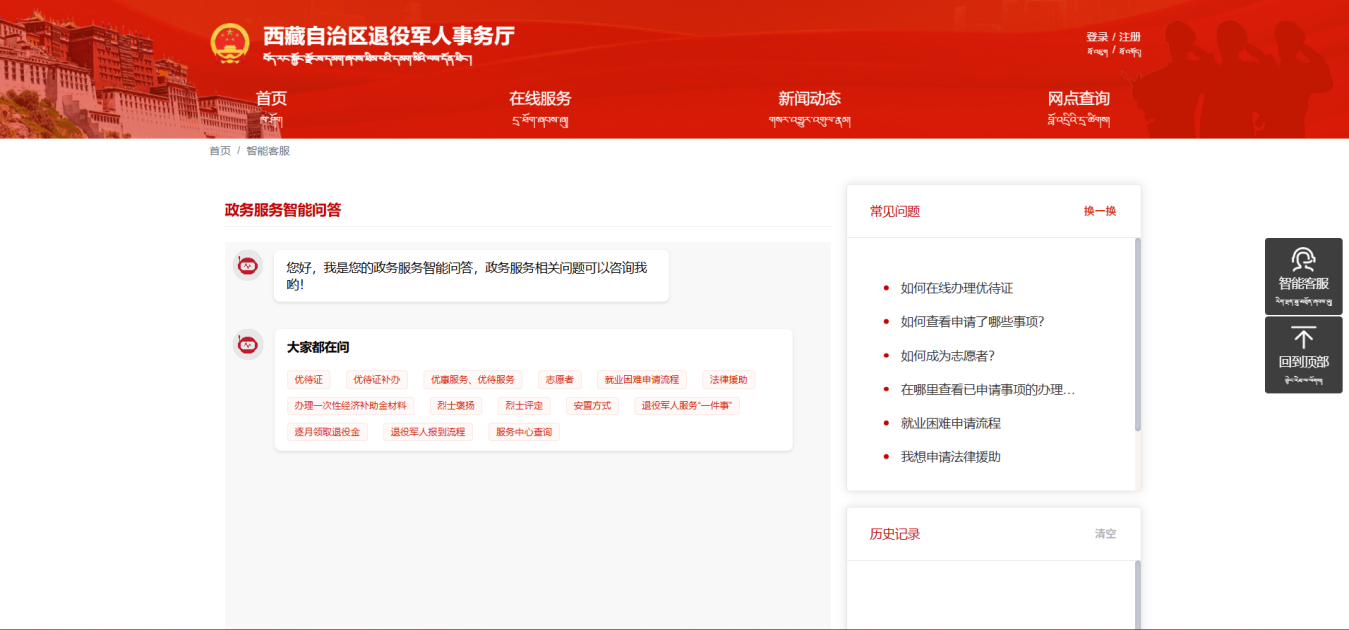
Task: Open 新闻动态 in the navigation bar
Action: click(x=809, y=99)
